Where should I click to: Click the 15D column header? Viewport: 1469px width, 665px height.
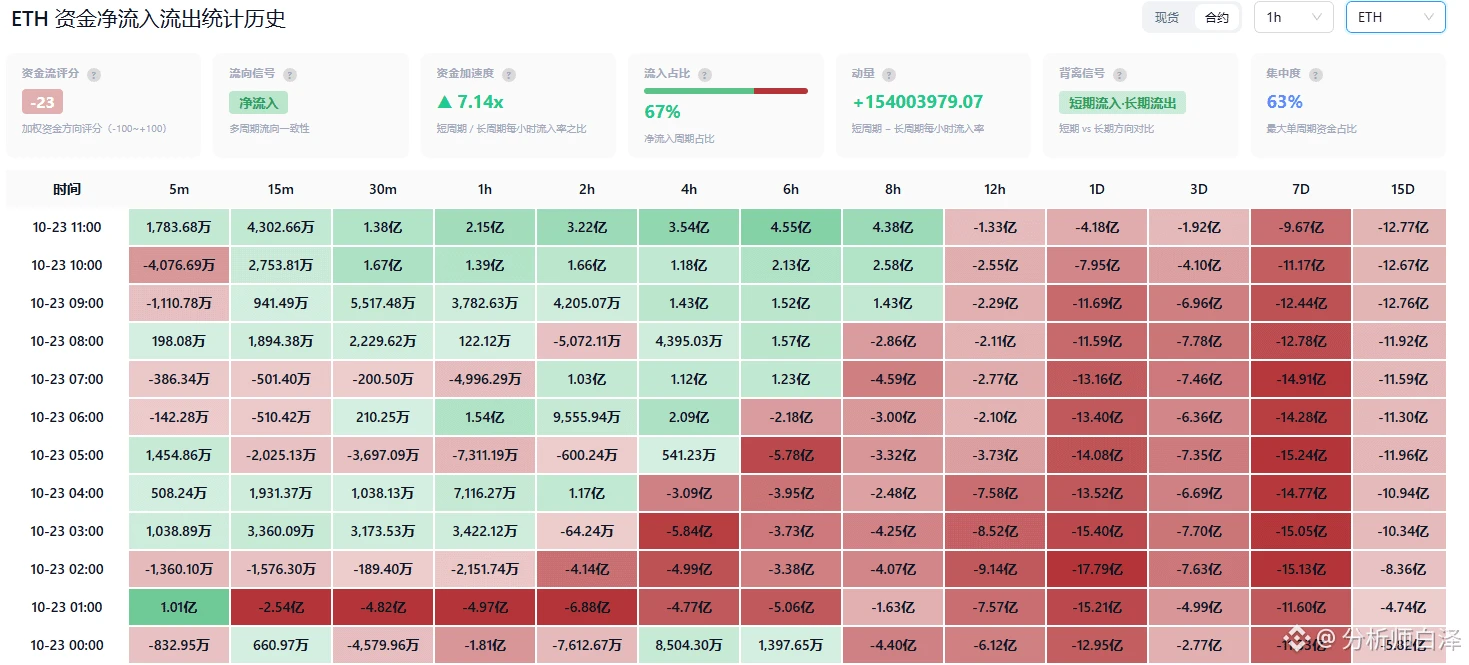click(1403, 189)
